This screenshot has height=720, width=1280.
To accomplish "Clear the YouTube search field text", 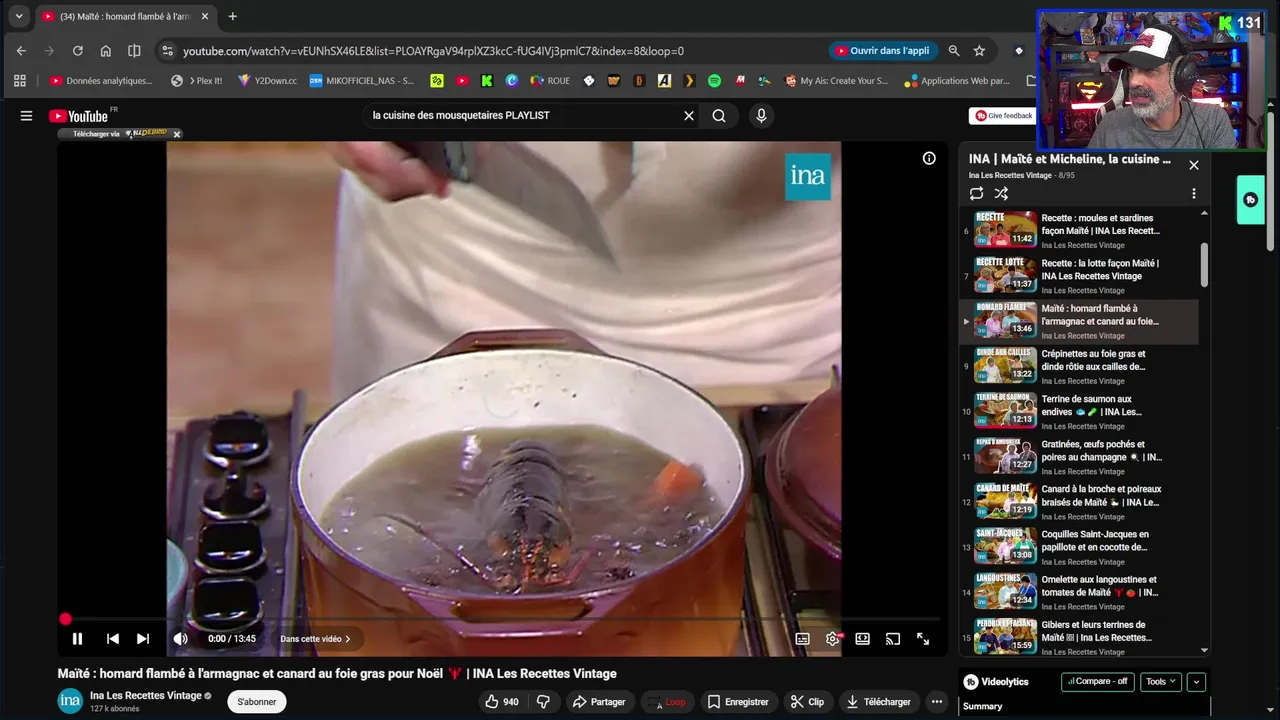I will 689,116.
